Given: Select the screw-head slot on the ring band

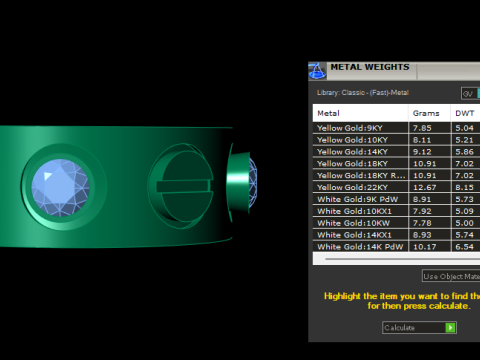Looking at the screenshot, I should point(184,186).
